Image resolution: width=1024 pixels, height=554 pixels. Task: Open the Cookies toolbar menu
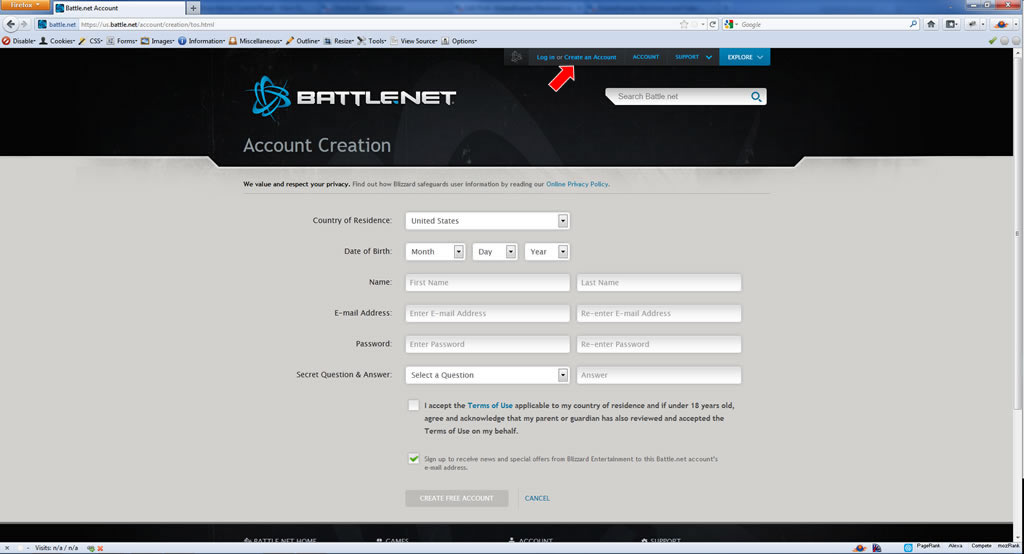tap(57, 41)
